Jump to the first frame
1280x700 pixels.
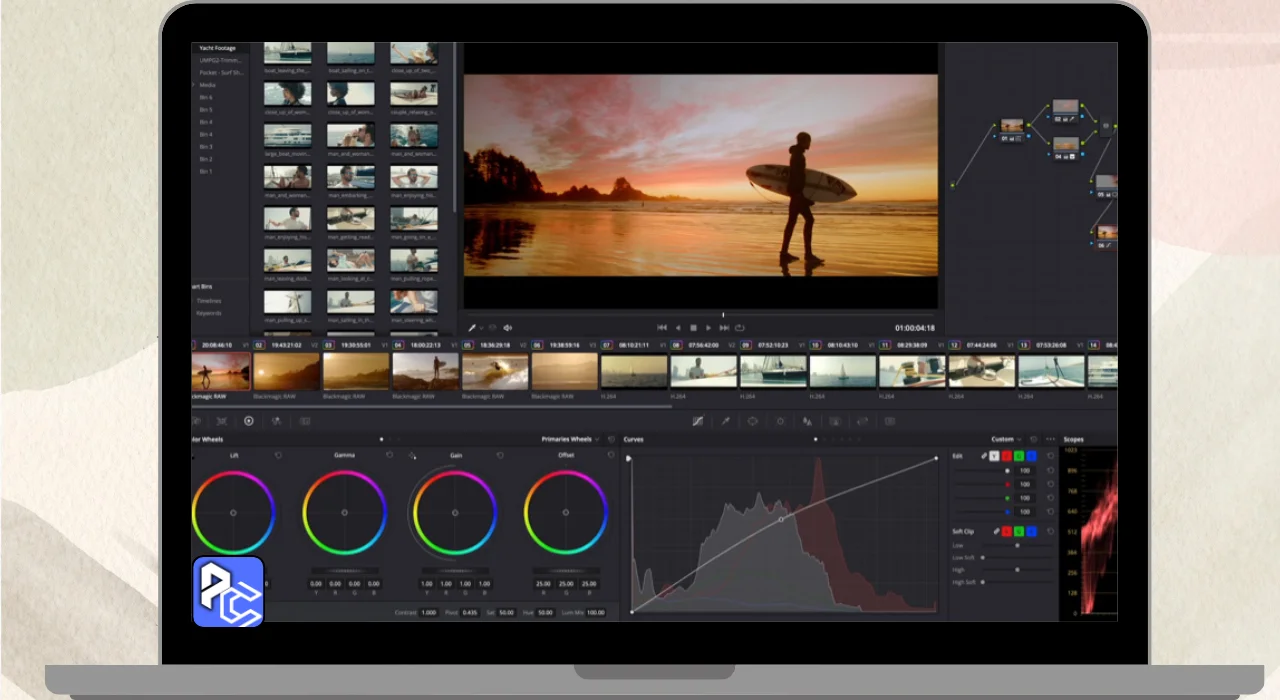[x=661, y=327]
